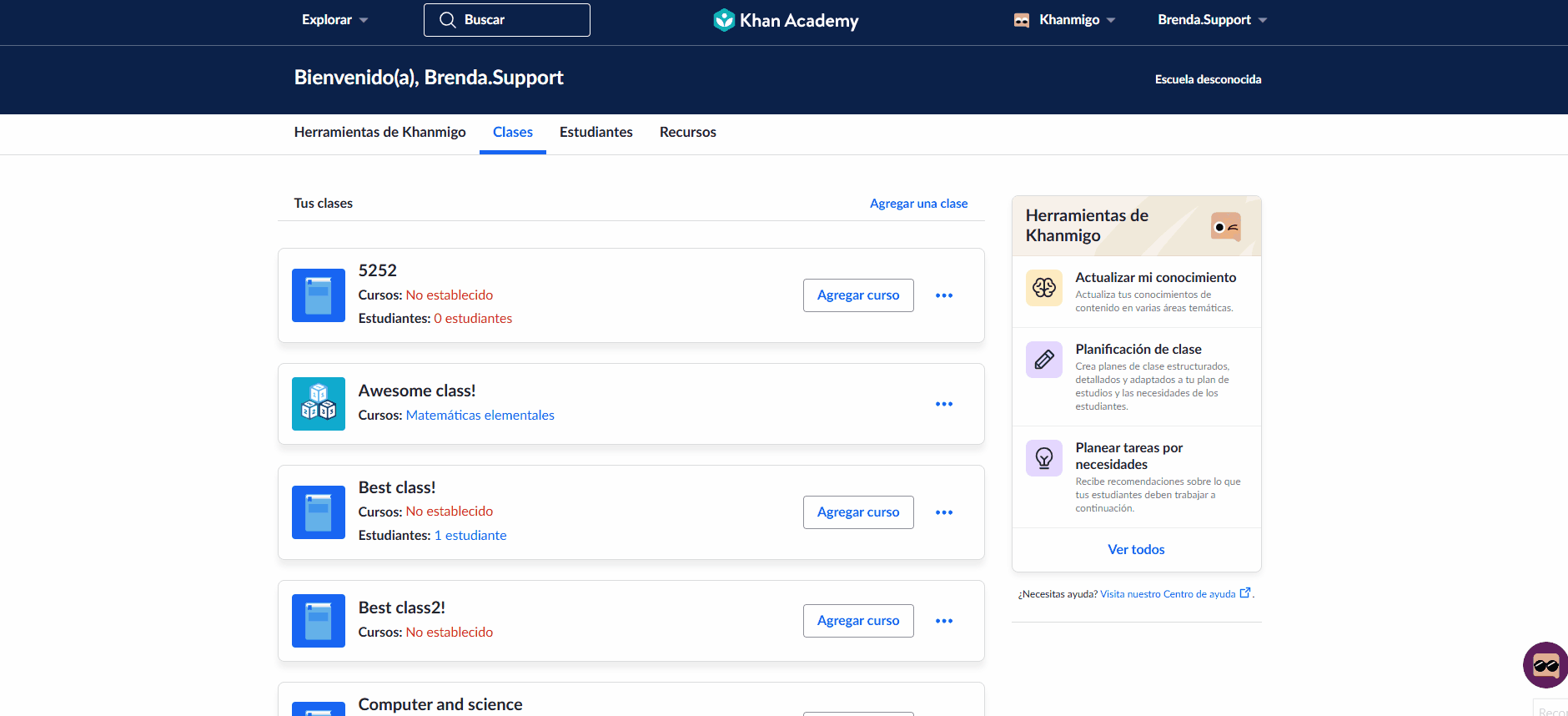
Task: Open Planificación de clase tool
Action: click(1137, 376)
